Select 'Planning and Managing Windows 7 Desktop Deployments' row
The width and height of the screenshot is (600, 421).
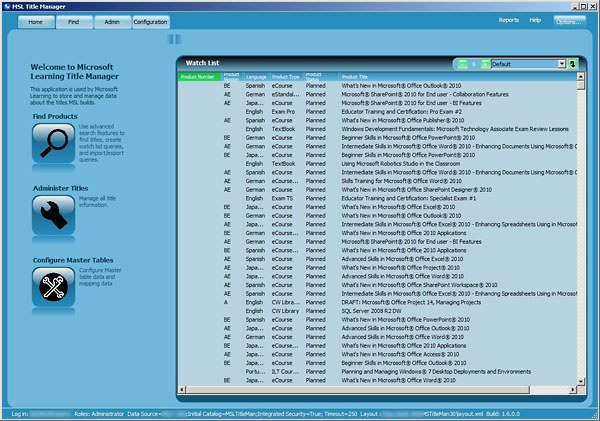pyautogui.click(x=378, y=372)
